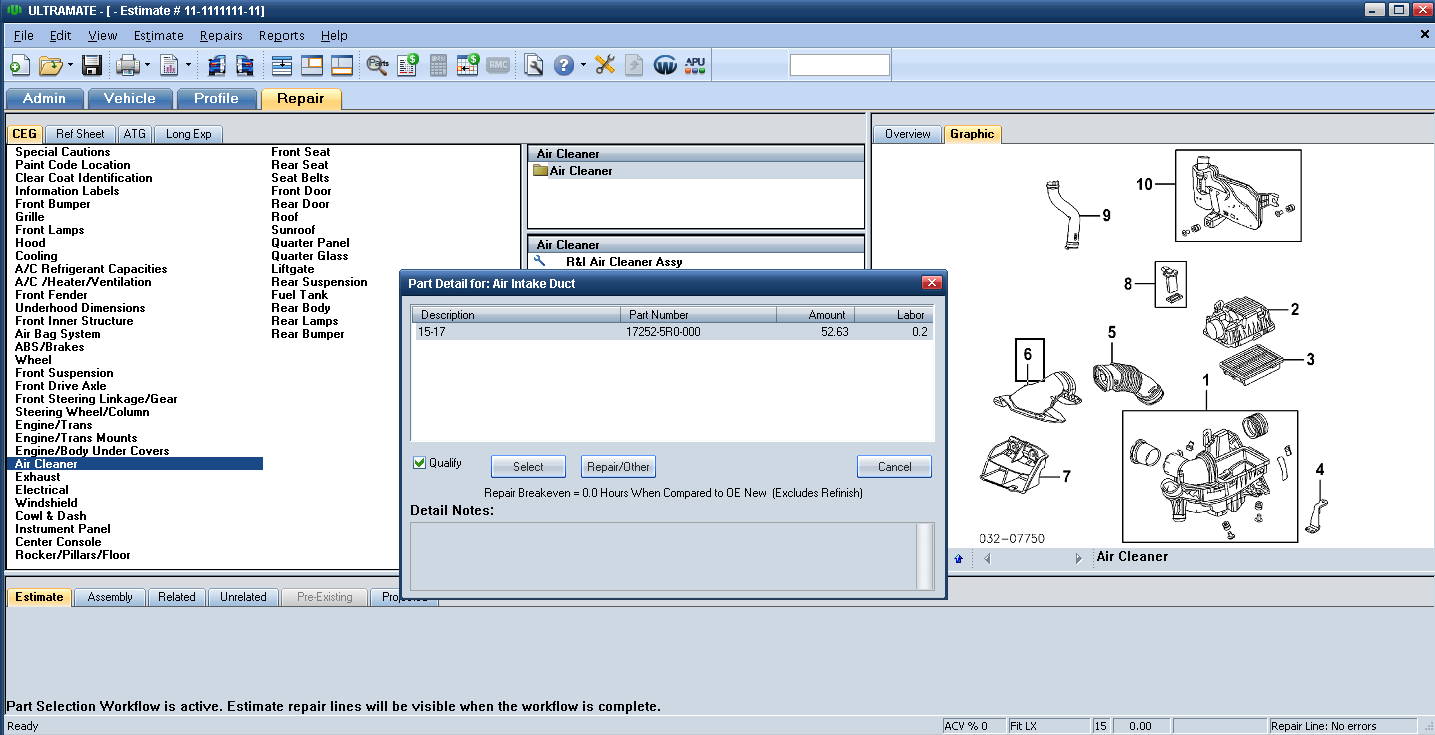Click the blue up arrow below graphic
This screenshot has height=735, width=1435.
(x=958, y=559)
